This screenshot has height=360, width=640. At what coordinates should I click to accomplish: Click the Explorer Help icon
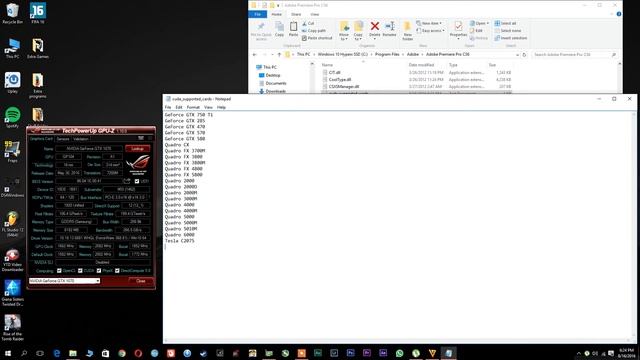tap(619, 14)
